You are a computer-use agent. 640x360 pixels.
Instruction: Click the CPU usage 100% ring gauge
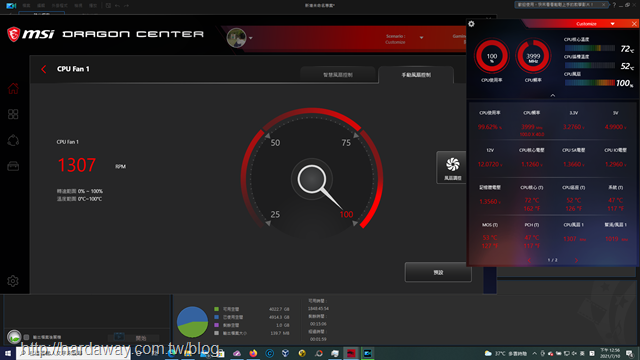491,57
